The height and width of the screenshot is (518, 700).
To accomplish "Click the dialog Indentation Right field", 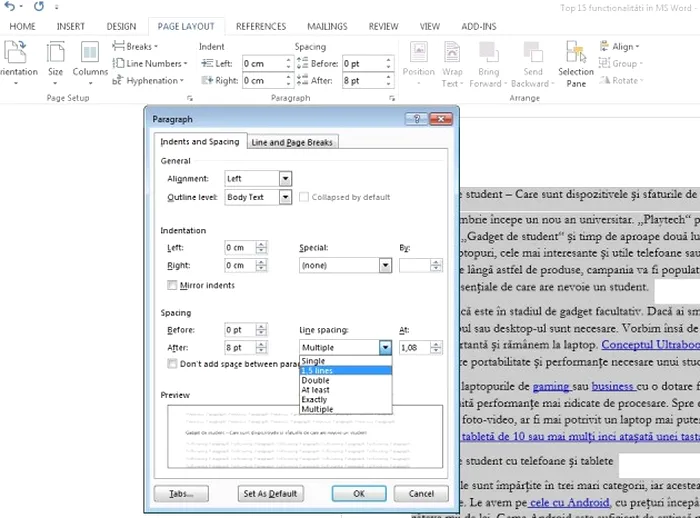I will coord(240,265).
